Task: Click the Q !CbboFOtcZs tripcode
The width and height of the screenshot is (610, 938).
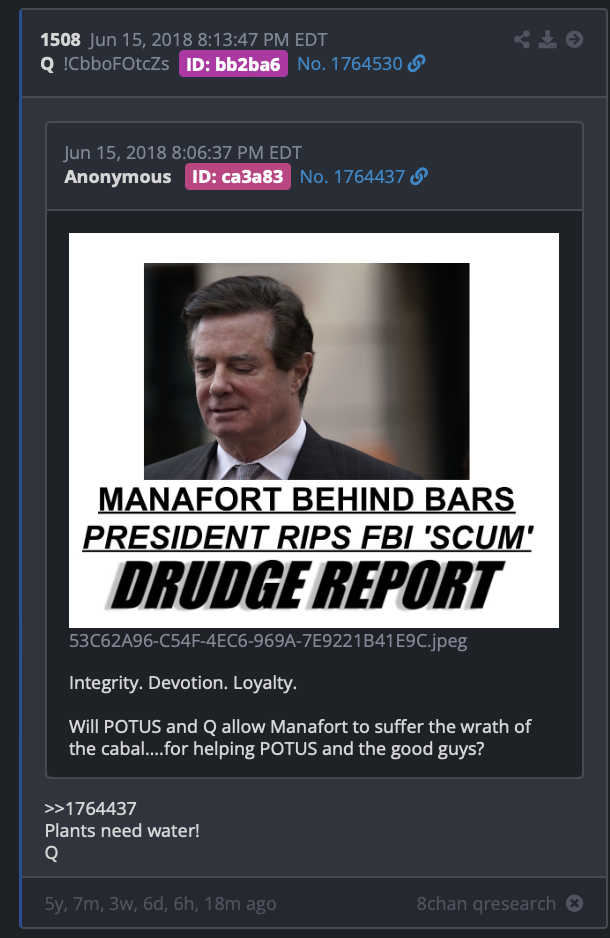Action: pyautogui.click(x=105, y=63)
